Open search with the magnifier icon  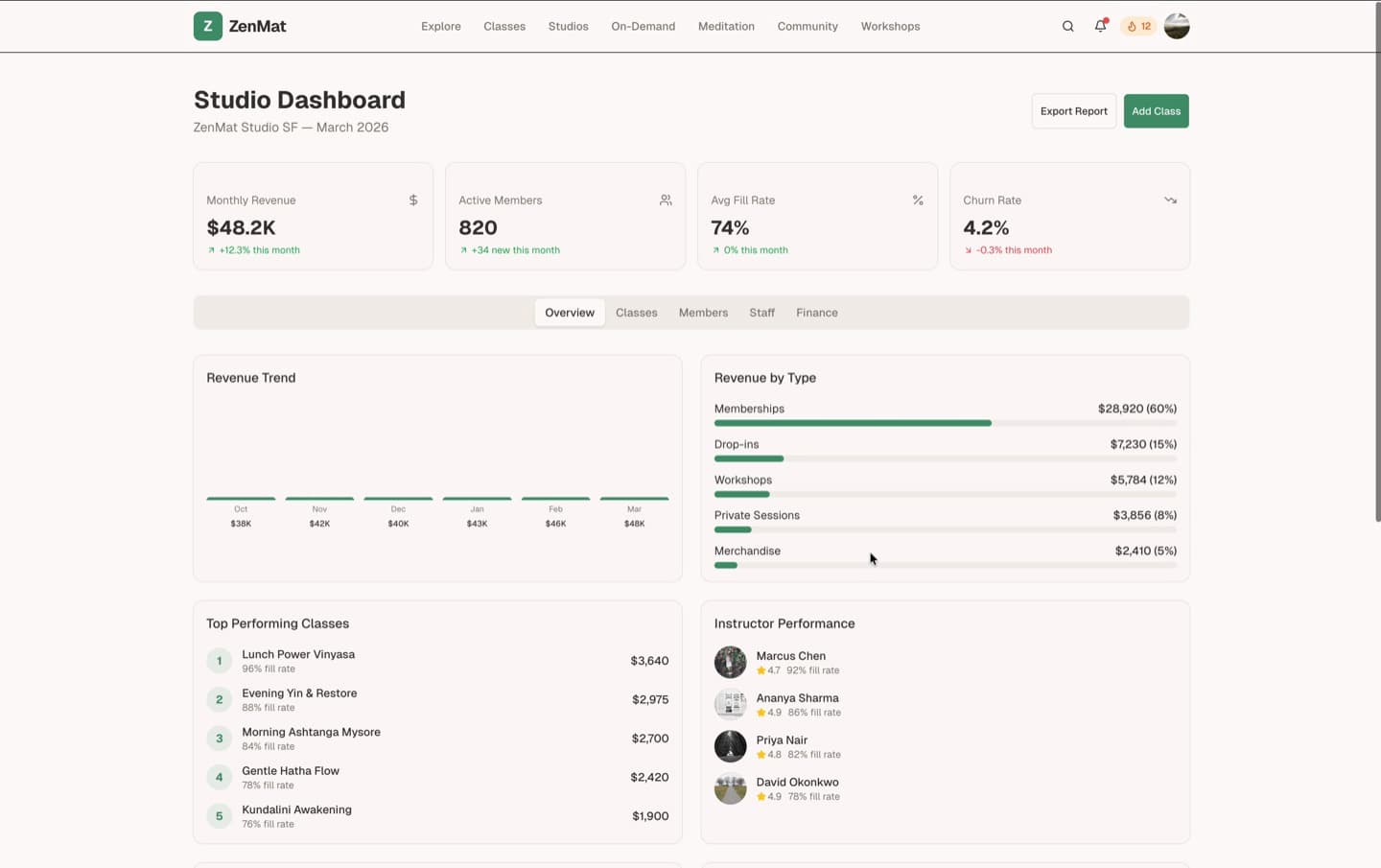pyautogui.click(x=1067, y=26)
